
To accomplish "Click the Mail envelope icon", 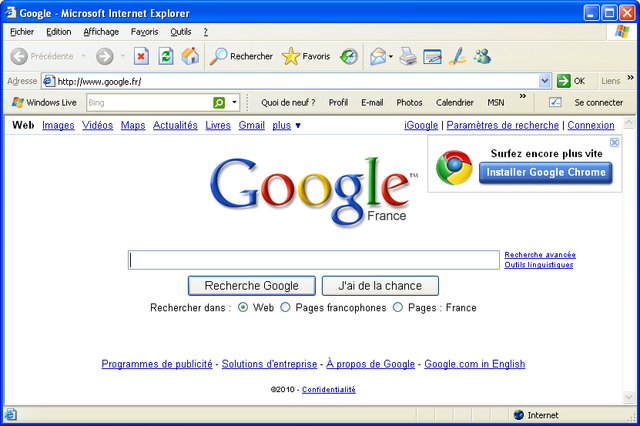I will [x=378, y=56].
